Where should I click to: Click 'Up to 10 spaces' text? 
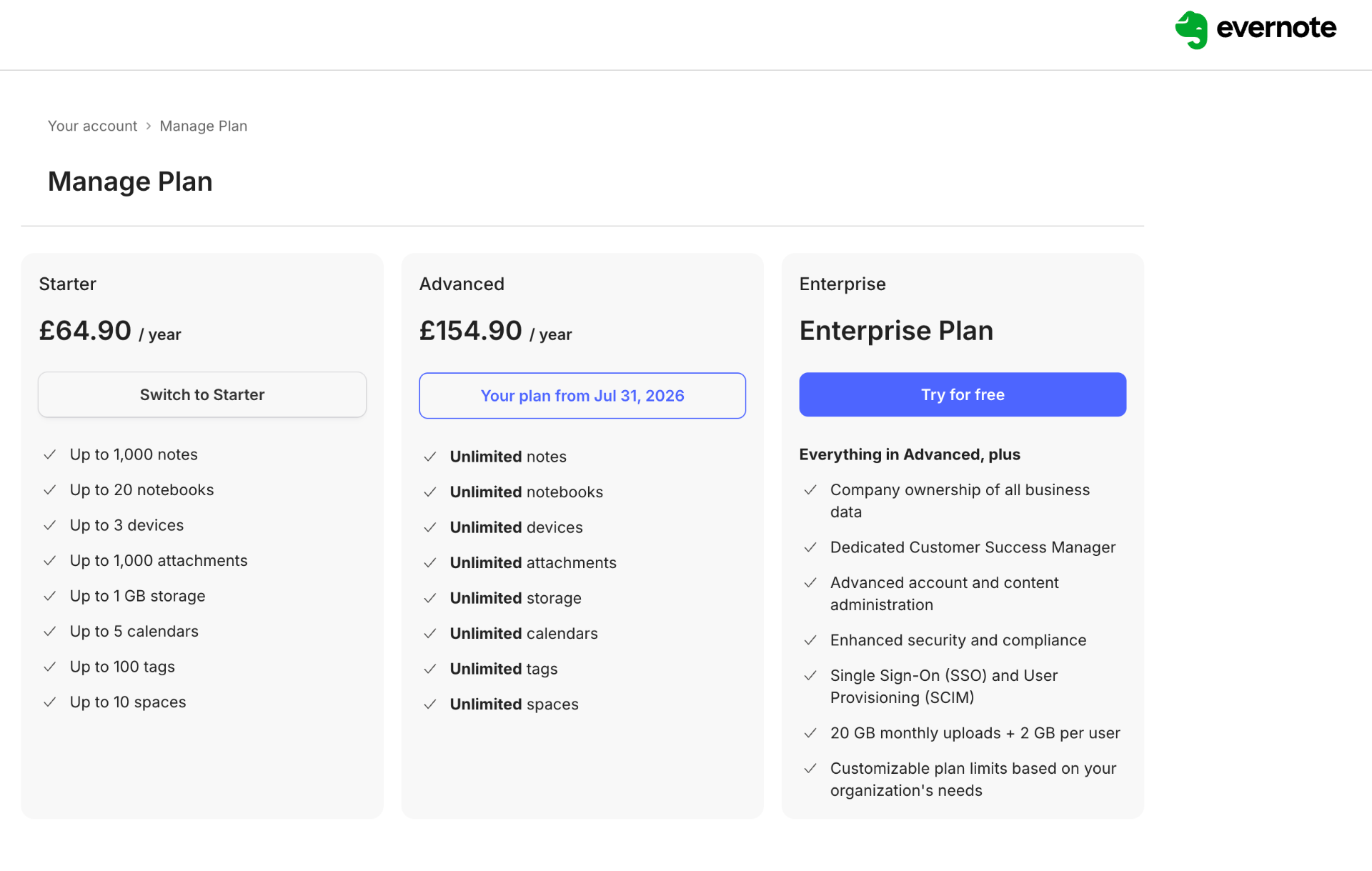(128, 702)
